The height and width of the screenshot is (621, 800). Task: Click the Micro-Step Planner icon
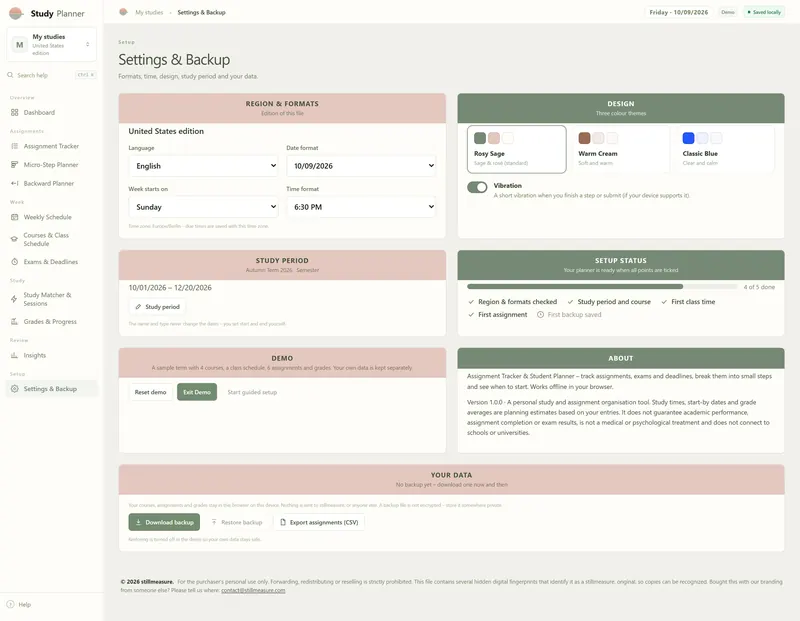coord(14,165)
